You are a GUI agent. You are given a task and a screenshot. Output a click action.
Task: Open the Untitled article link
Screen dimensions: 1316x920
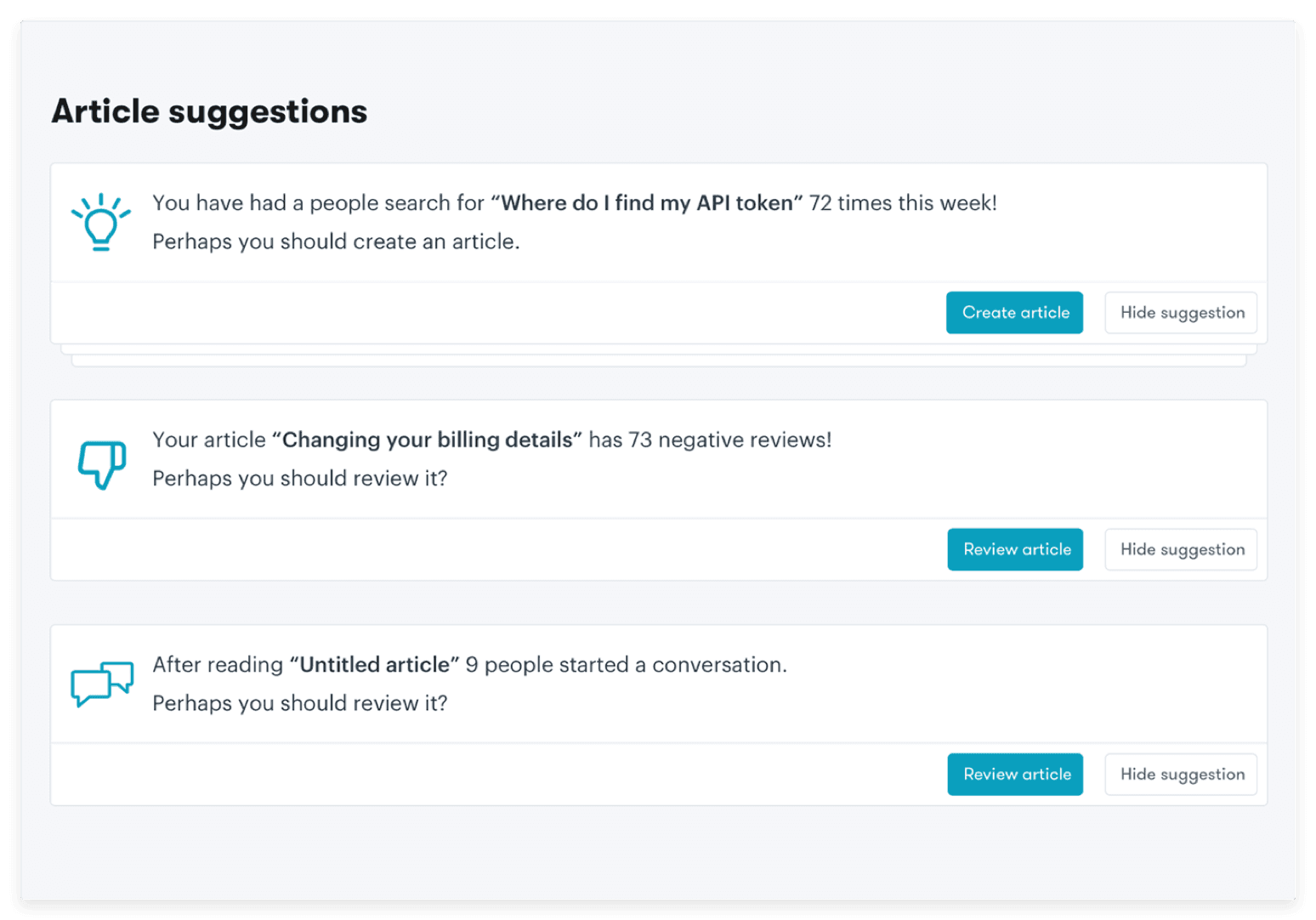pyautogui.click(x=375, y=664)
